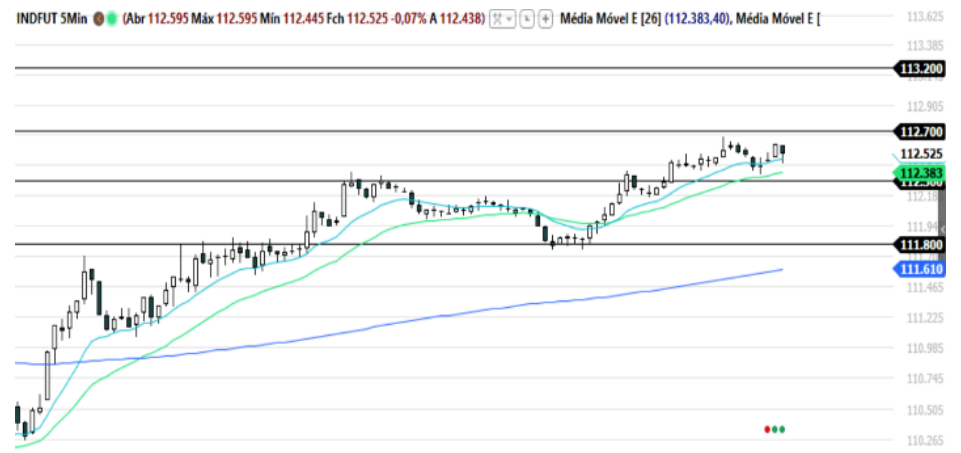Click the 113.200 horizontal line price tag
The height and width of the screenshot is (453, 961).
pyautogui.click(x=920, y=69)
